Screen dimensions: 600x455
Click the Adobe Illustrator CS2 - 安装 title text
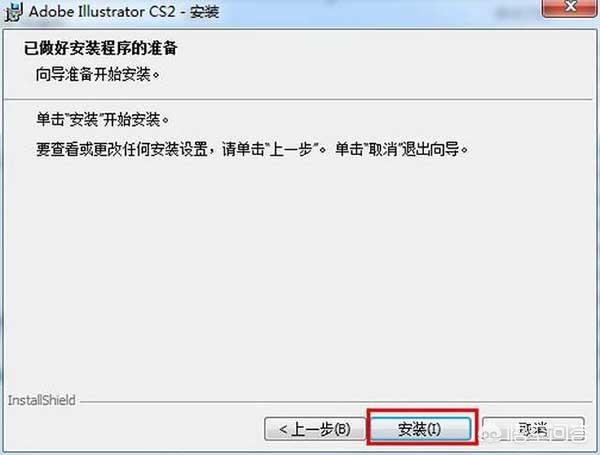124,11
